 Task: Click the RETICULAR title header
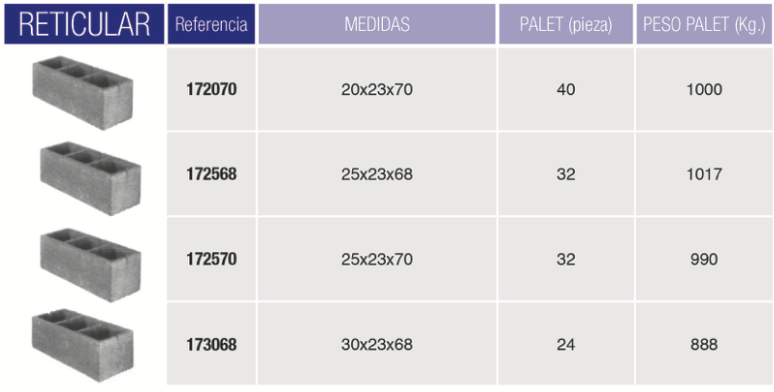(x=84, y=24)
